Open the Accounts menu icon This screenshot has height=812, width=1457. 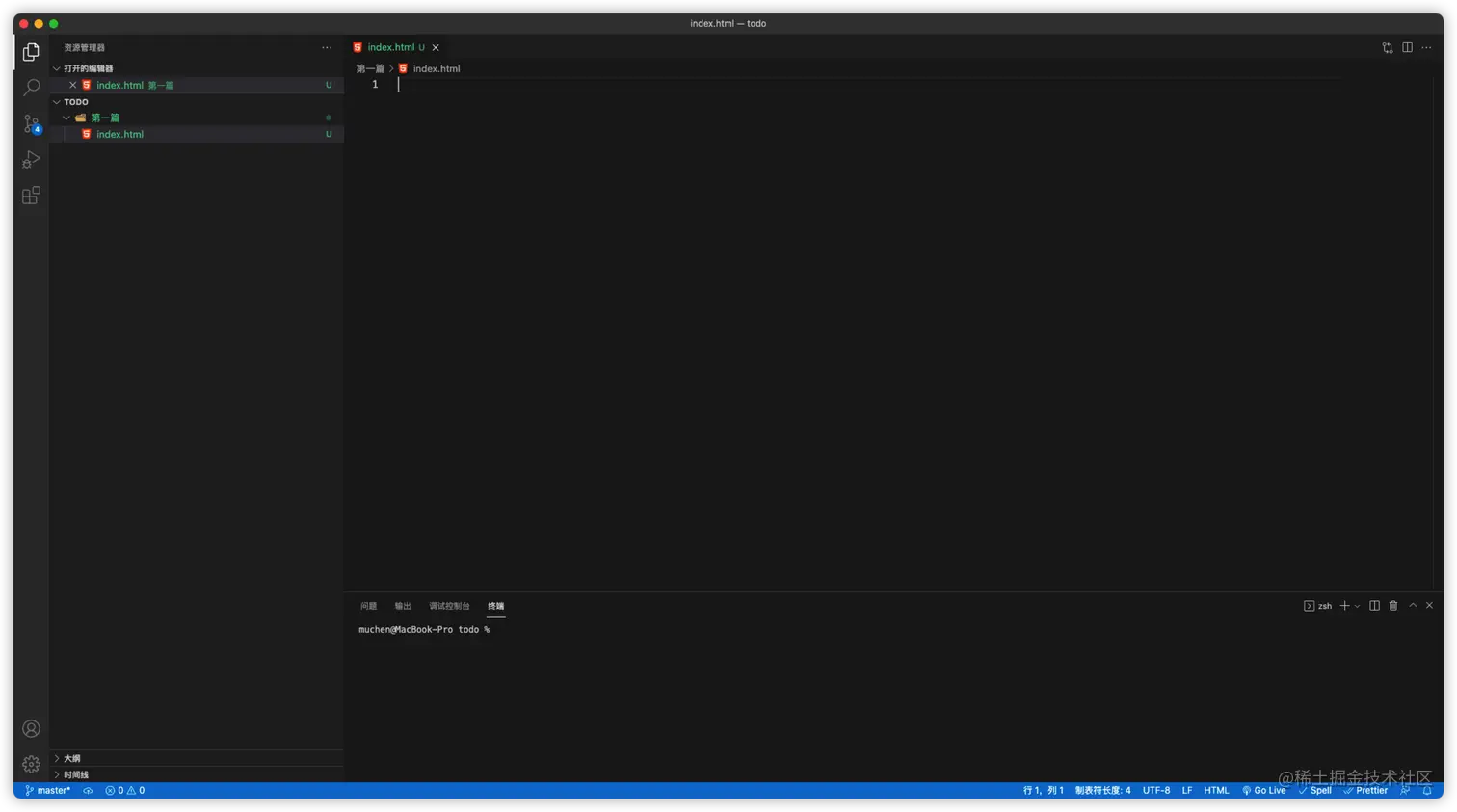pyautogui.click(x=31, y=728)
